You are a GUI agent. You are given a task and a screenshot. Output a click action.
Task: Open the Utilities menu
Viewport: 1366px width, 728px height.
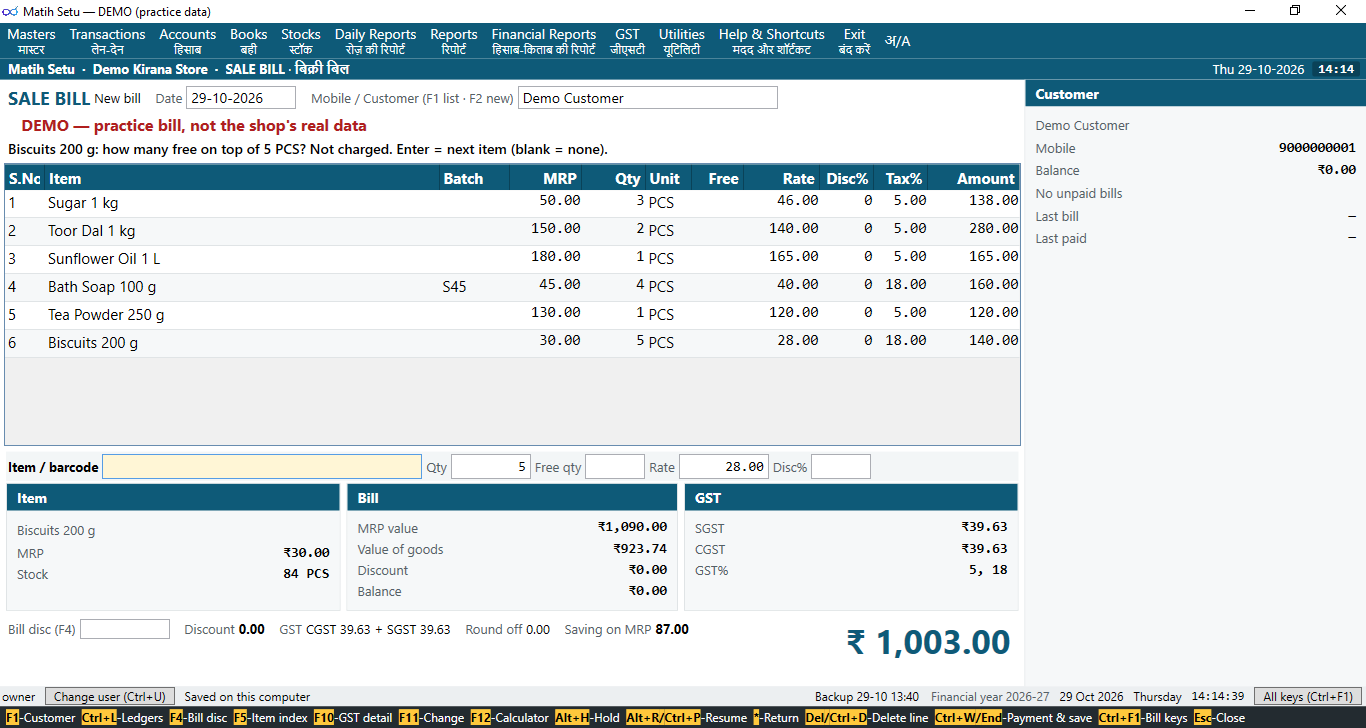click(x=681, y=41)
